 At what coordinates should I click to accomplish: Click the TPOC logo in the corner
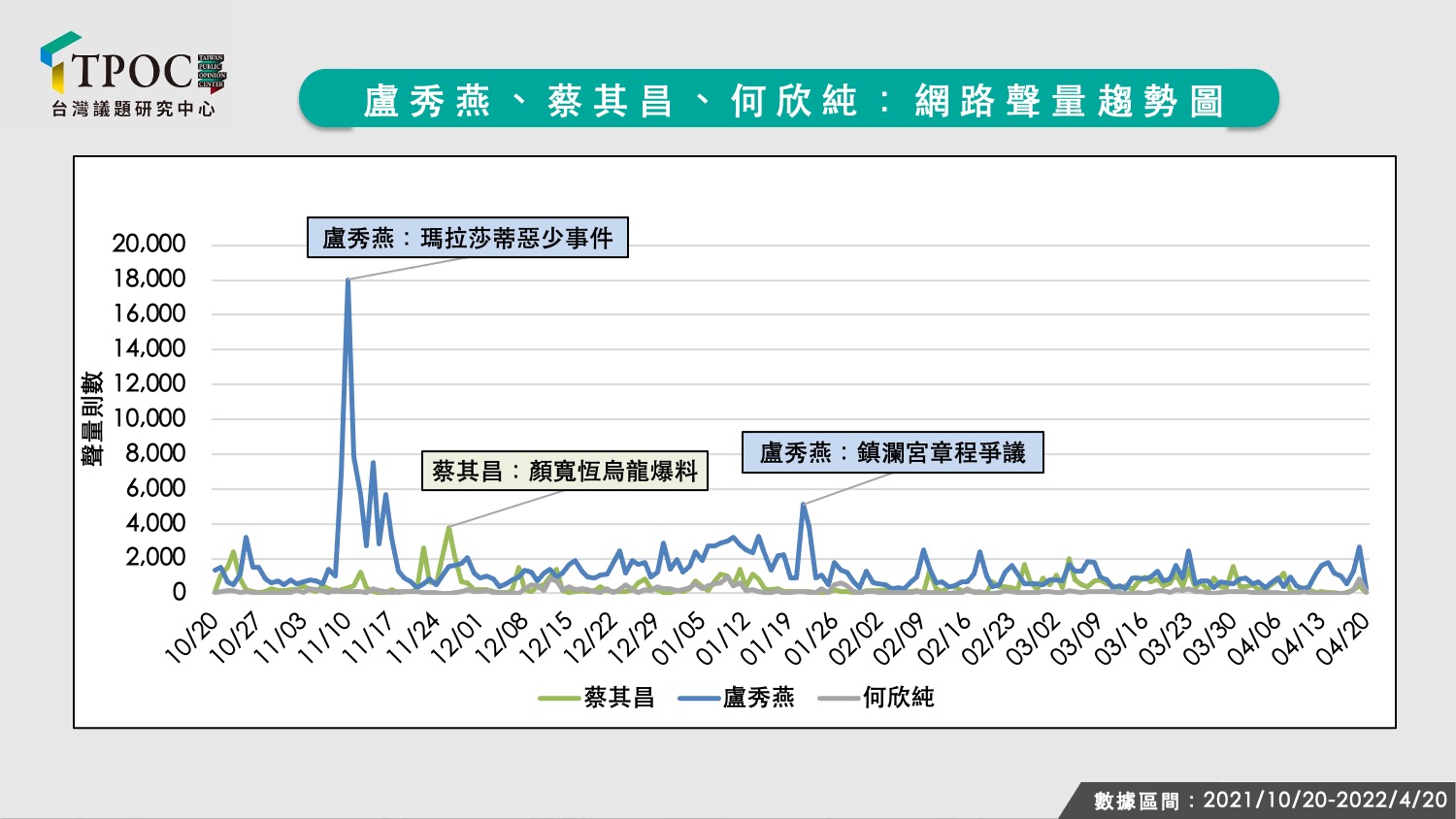click(133, 75)
